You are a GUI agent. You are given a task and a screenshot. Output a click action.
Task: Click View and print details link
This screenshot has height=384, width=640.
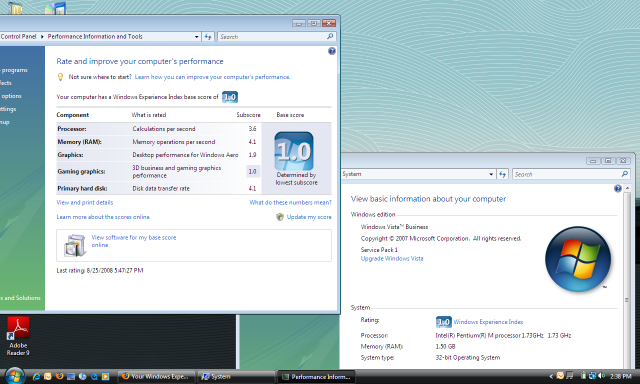84,202
